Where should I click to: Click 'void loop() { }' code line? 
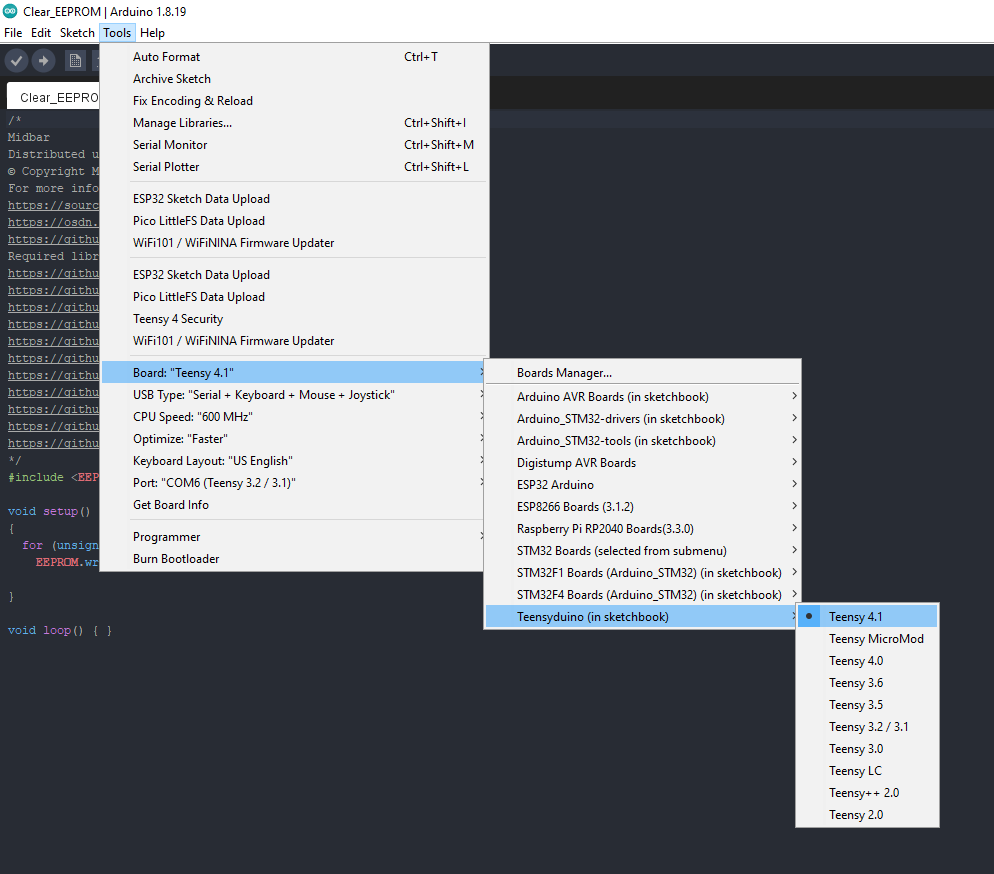click(x=60, y=631)
